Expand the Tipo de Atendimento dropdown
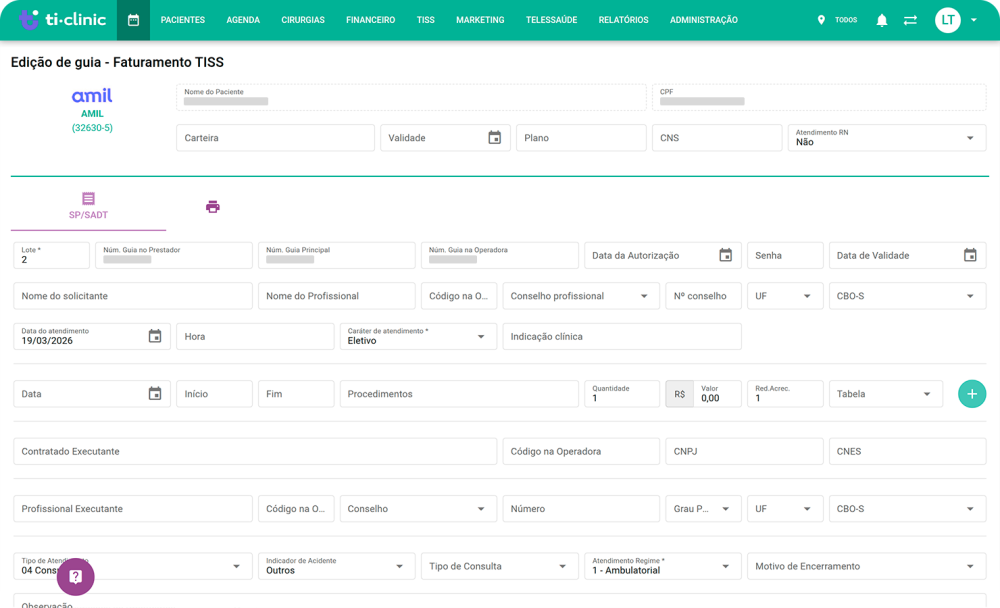 coord(133,566)
